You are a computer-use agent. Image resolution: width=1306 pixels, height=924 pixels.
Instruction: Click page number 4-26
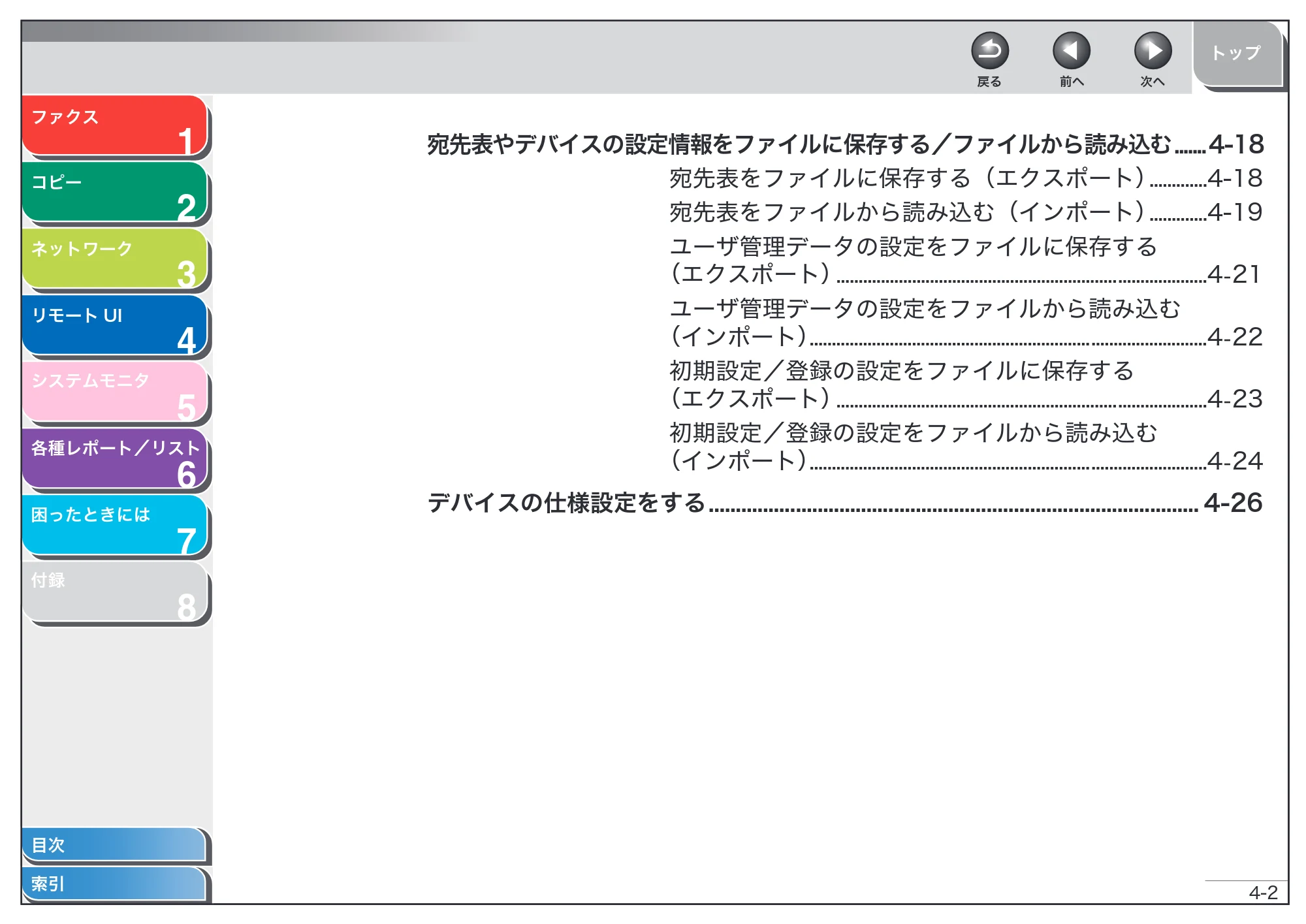pos(1233,503)
